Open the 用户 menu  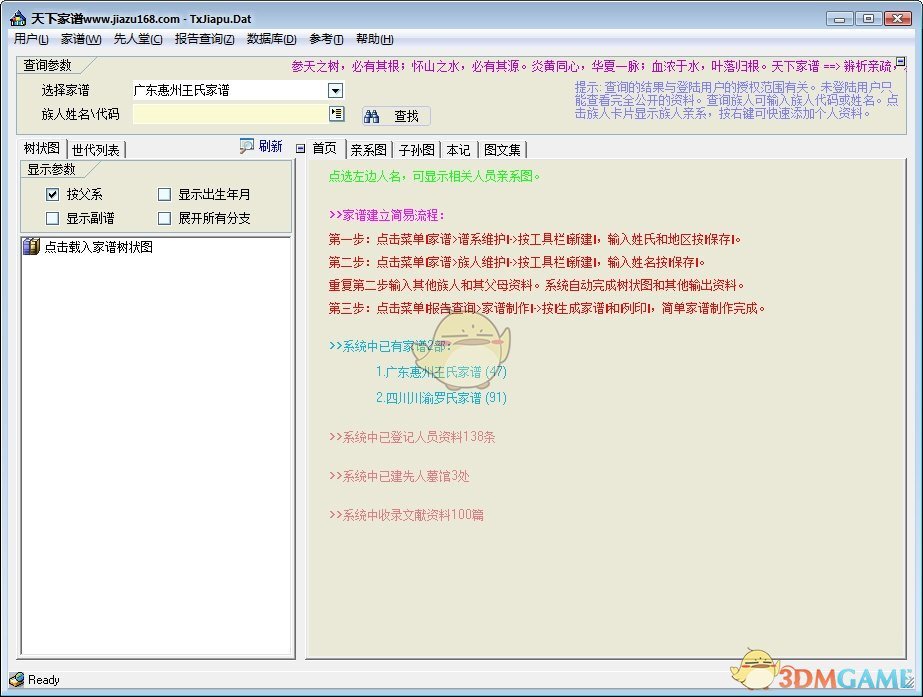[31, 39]
